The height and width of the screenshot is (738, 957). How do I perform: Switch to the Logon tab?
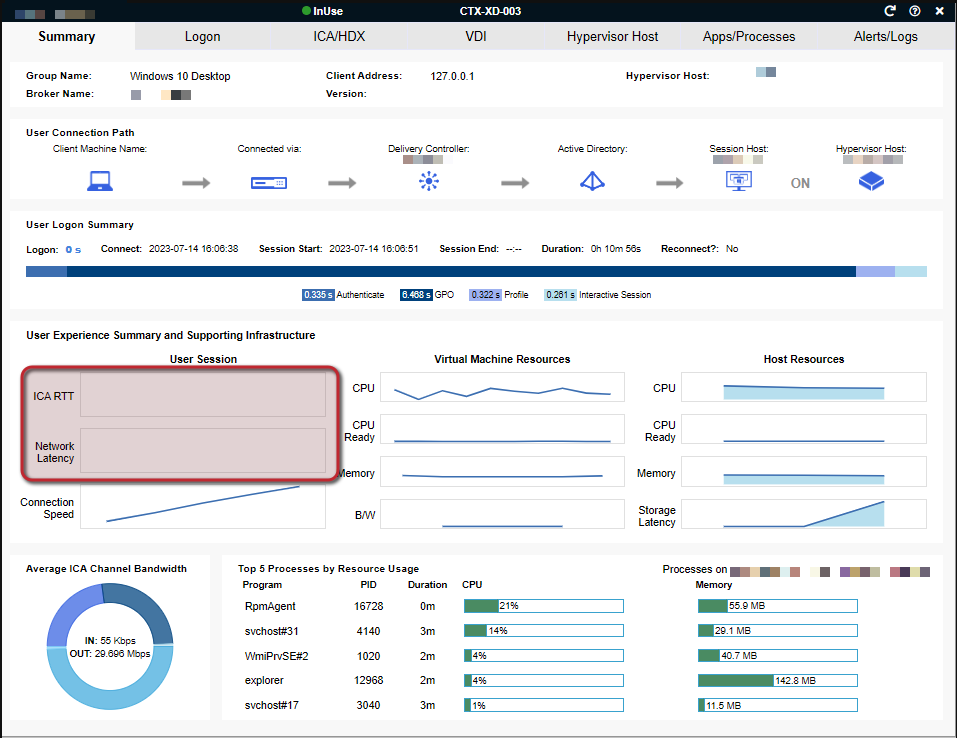point(202,37)
